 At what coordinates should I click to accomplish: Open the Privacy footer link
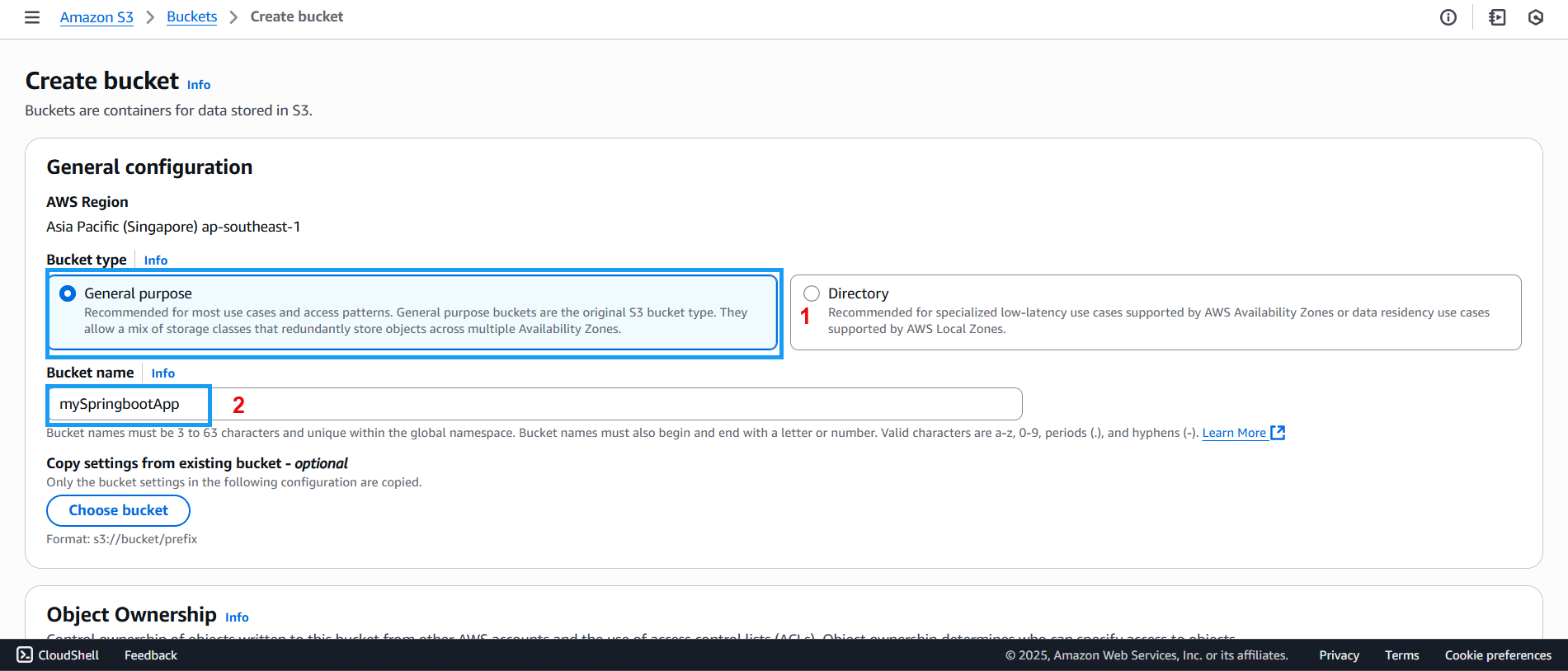pos(1339,655)
